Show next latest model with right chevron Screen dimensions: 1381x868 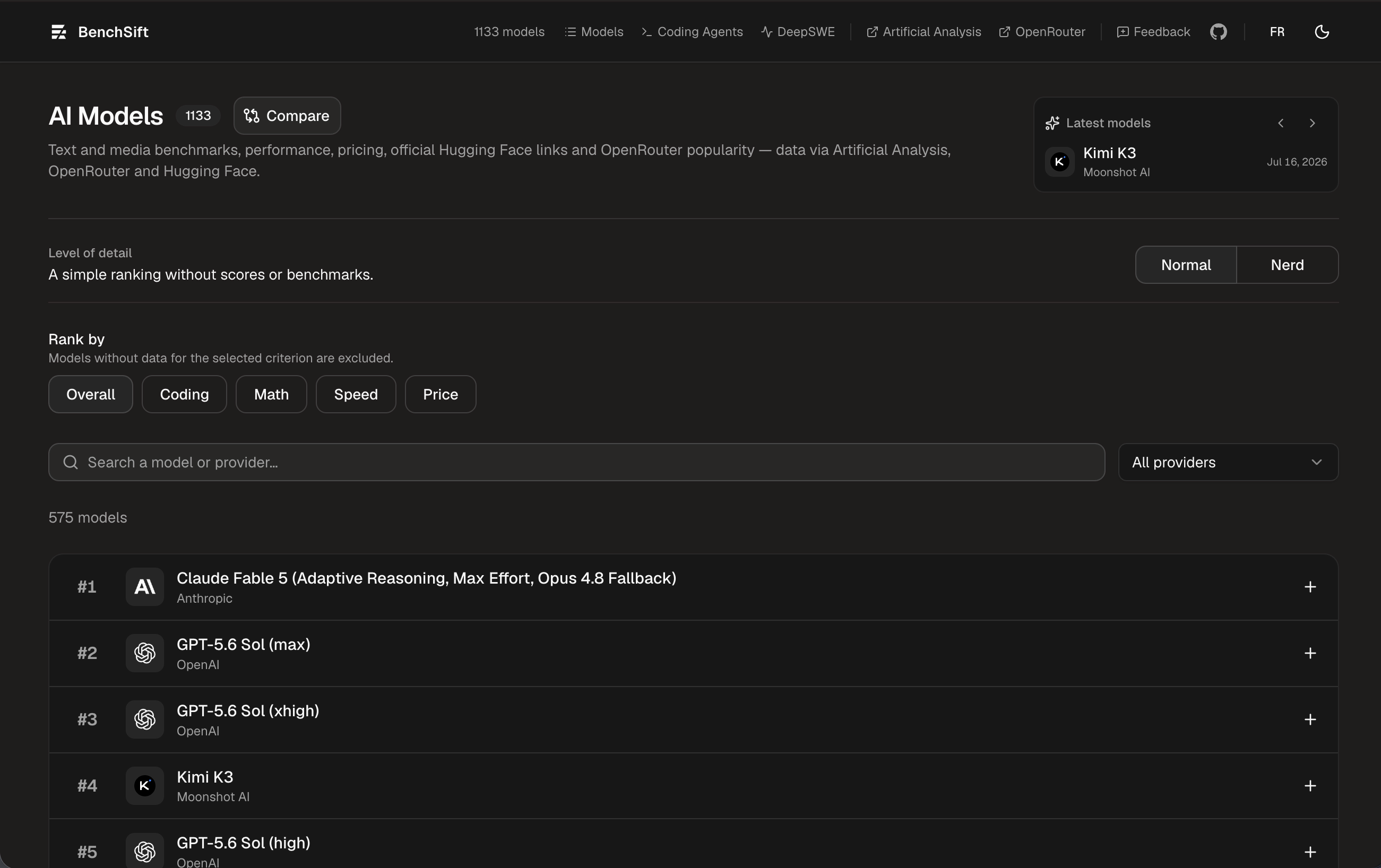click(1312, 123)
